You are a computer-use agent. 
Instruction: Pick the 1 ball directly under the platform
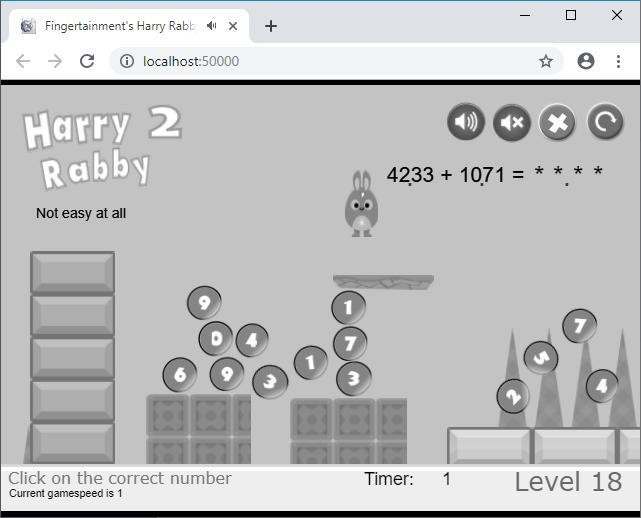click(348, 307)
